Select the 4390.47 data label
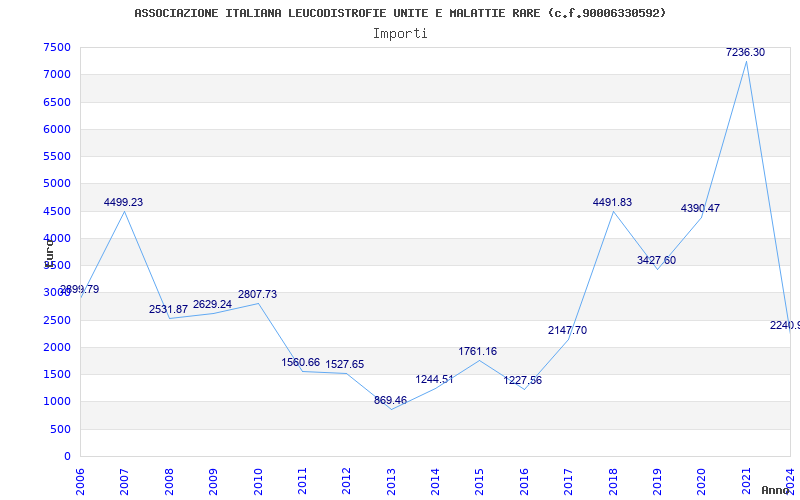 tap(700, 208)
